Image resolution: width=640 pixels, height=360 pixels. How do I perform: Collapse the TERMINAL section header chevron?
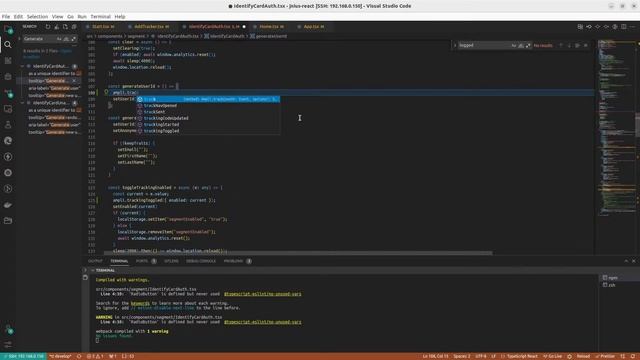pos(93,270)
